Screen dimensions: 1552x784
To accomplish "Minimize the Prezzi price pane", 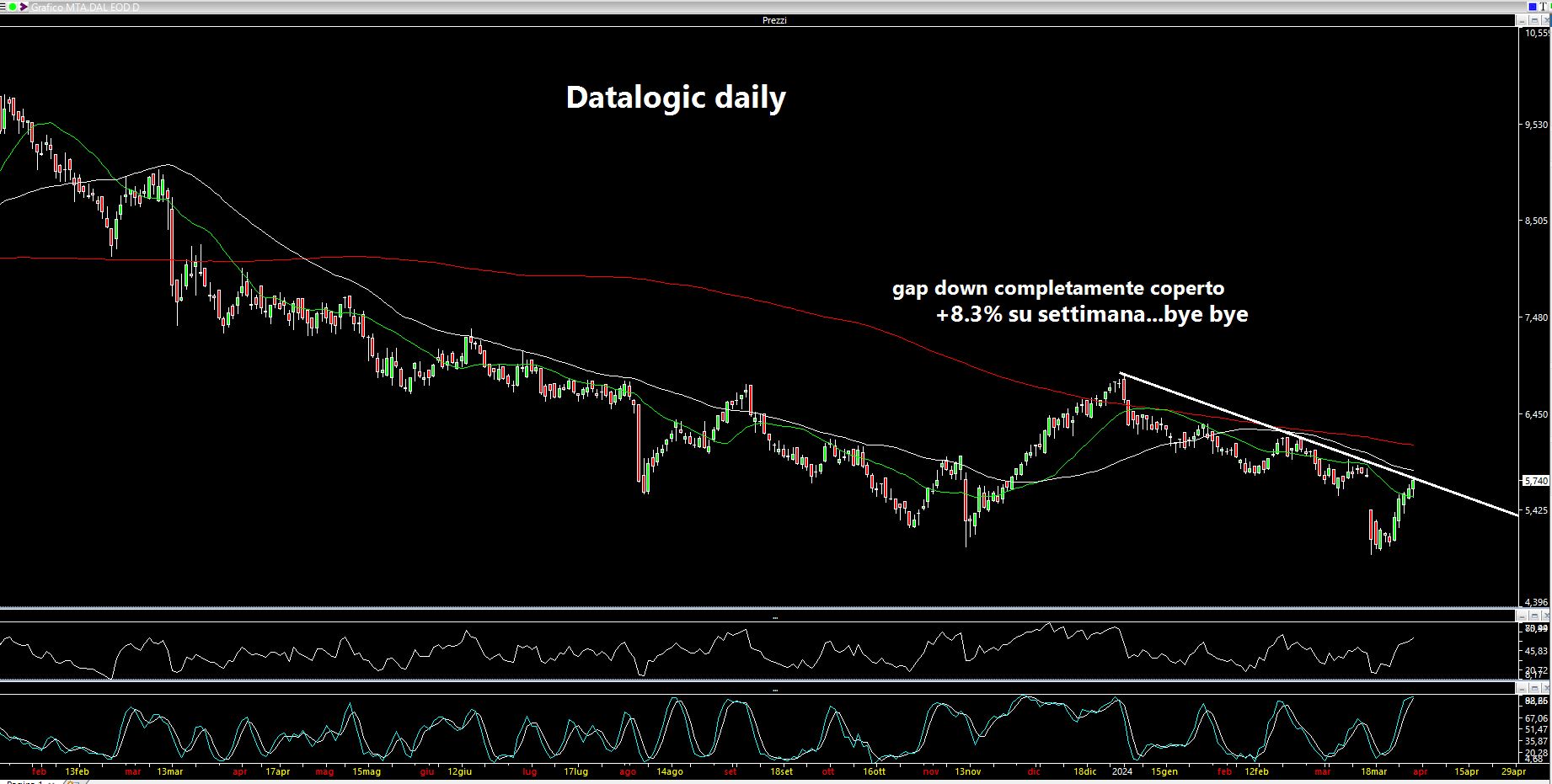I will [x=1521, y=20].
